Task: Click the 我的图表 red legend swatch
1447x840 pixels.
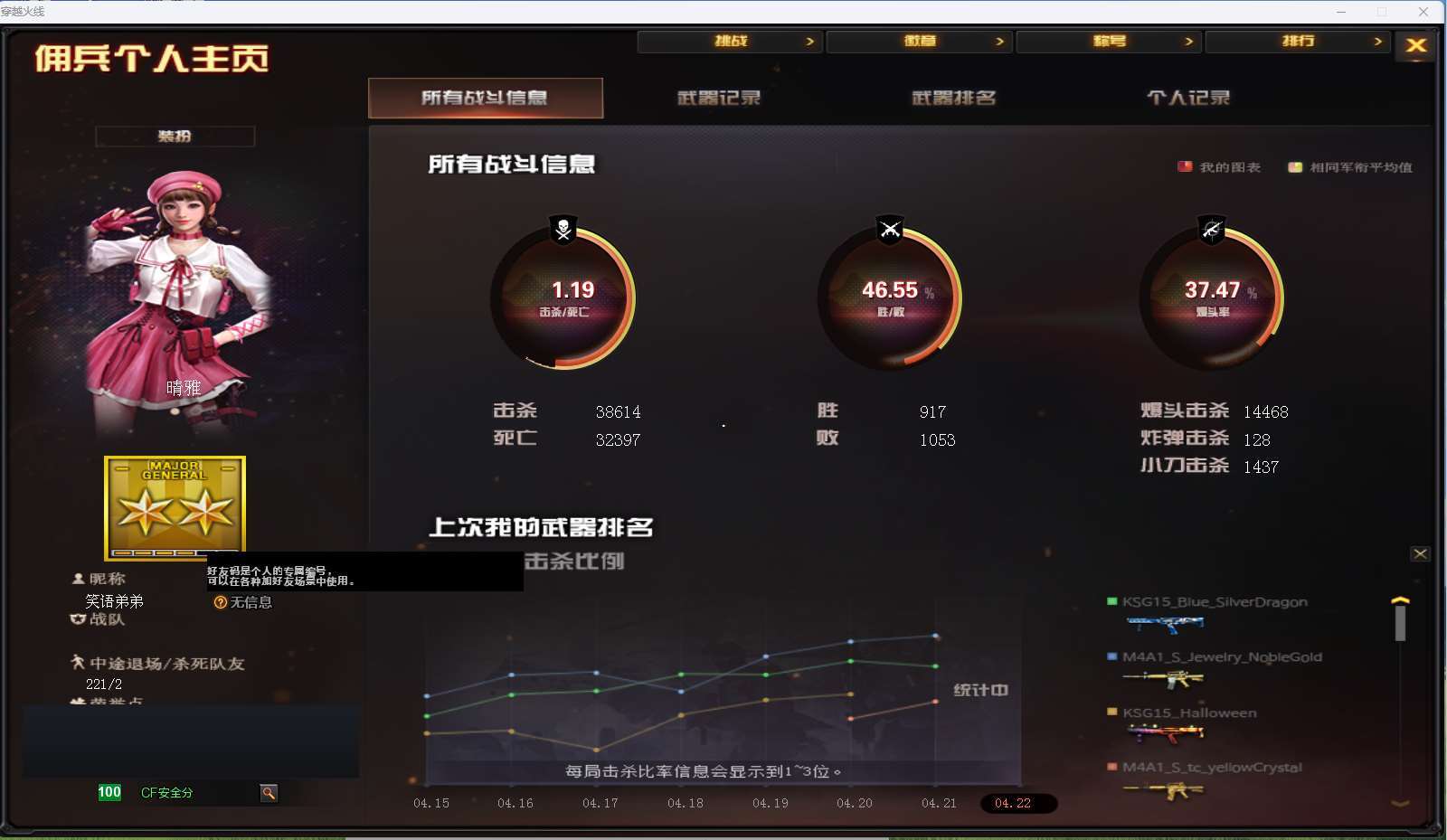Action: tap(1185, 166)
